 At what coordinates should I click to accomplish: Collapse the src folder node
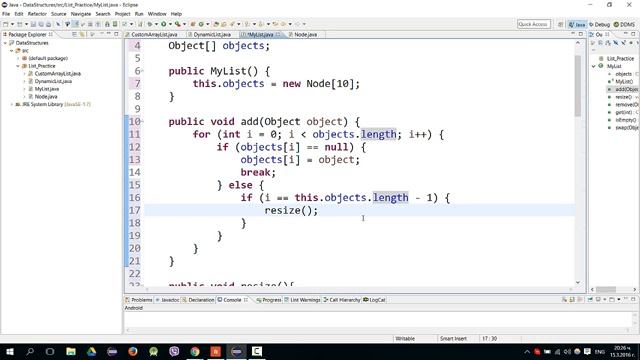click(x=11, y=51)
